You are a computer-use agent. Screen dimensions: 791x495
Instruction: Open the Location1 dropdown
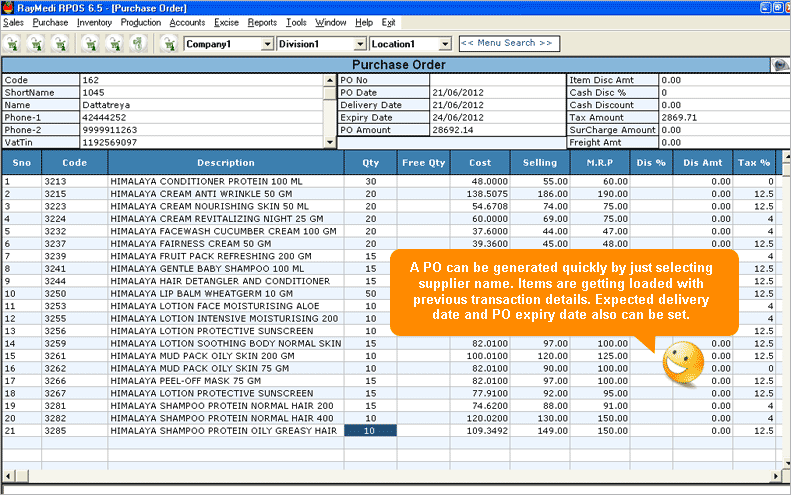[444, 44]
